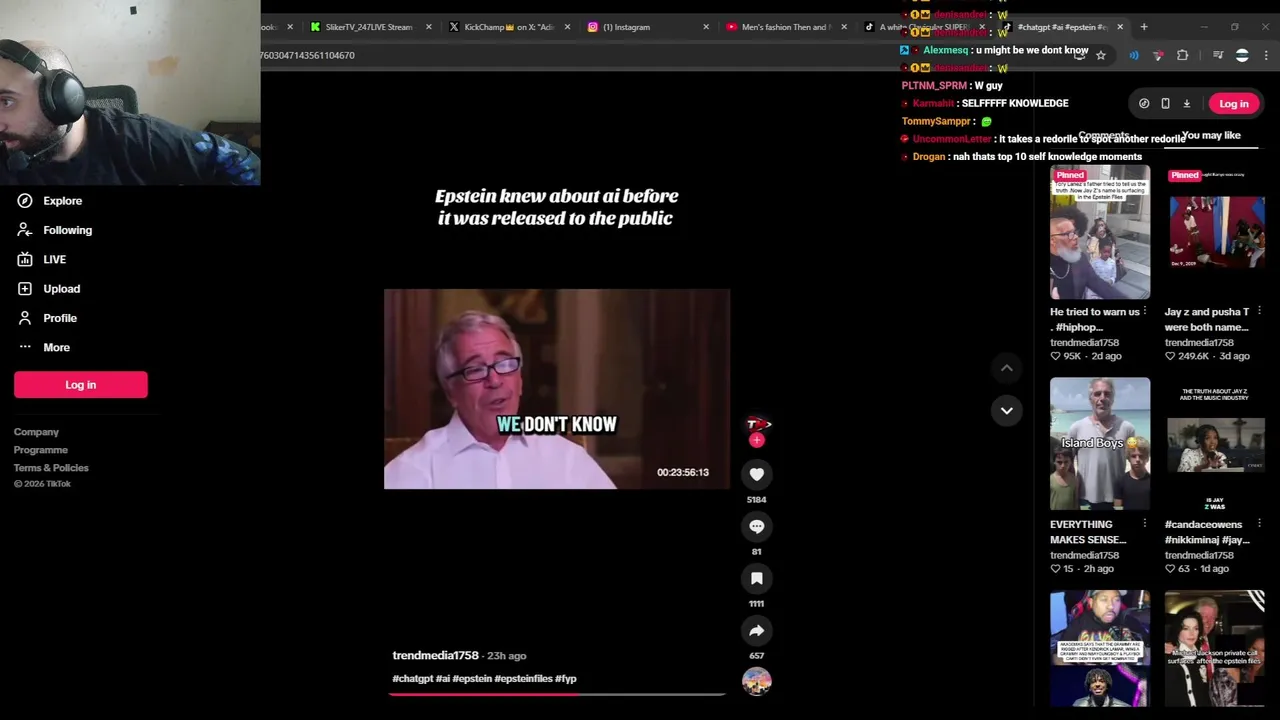The image size is (1280, 720).
Task: Open options for He tried to warn us
Action: 1145,312
